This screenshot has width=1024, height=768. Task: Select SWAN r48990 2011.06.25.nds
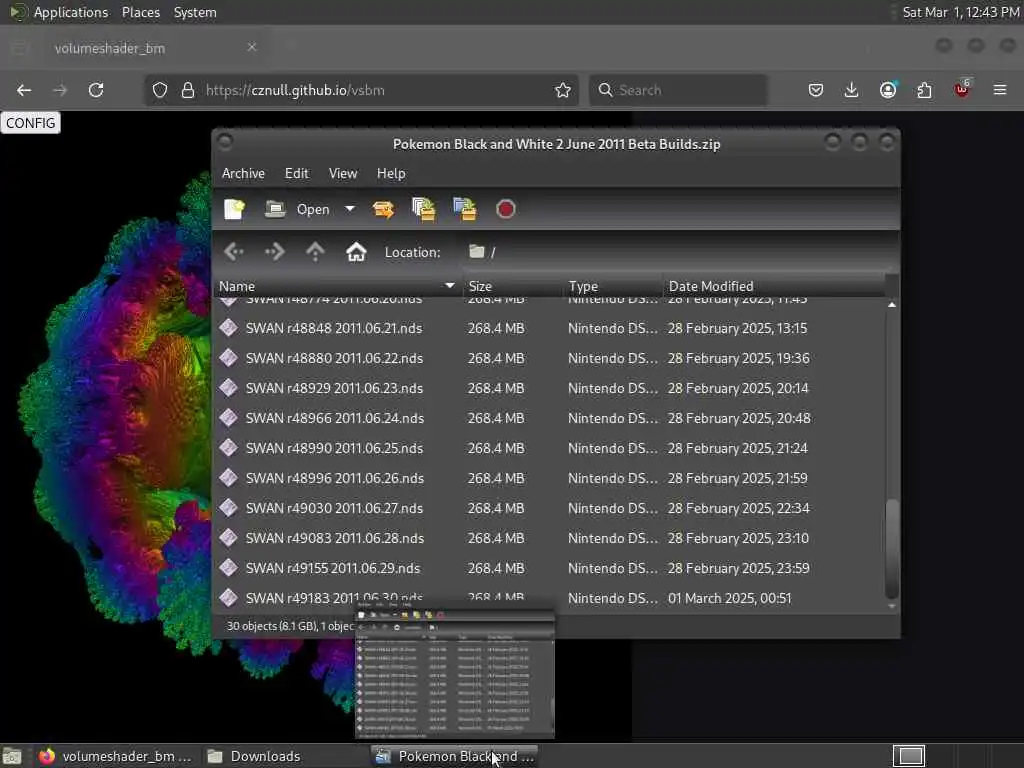pyautogui.click(x=549, y=448)
